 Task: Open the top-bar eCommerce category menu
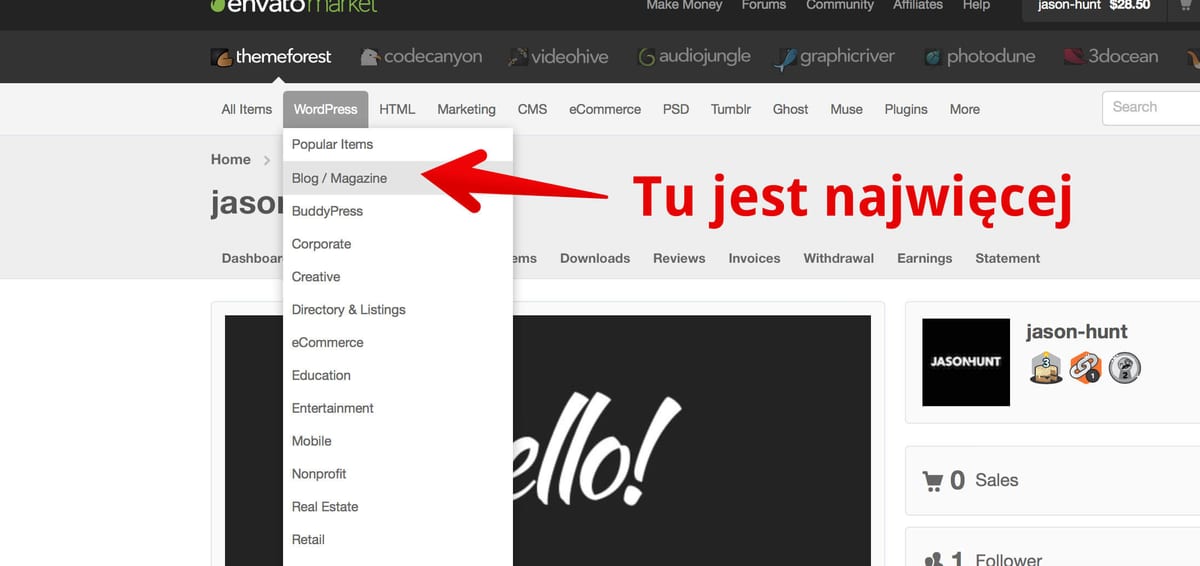coord(605,109)
